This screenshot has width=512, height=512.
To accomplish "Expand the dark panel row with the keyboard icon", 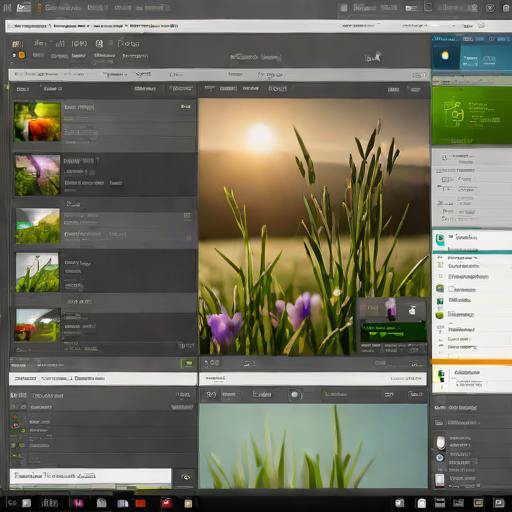I will click(x=471, y=423).
